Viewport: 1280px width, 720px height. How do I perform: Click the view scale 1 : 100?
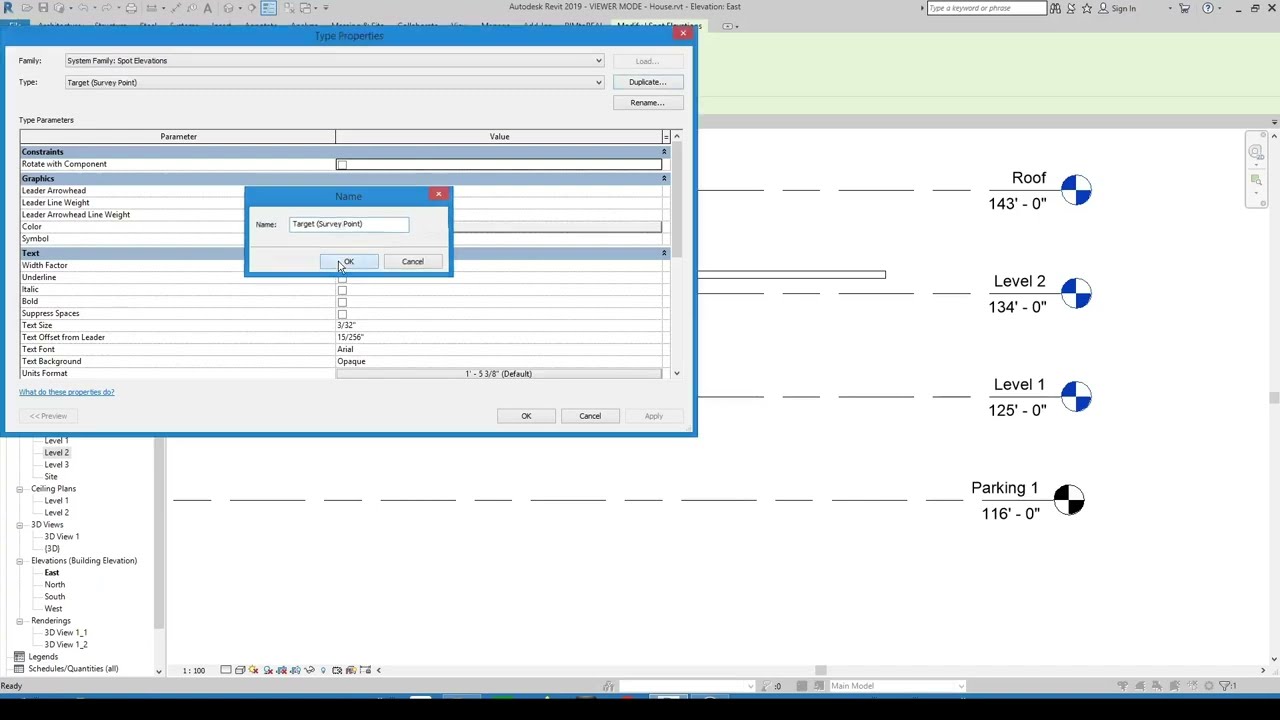[x=193, y=670]
